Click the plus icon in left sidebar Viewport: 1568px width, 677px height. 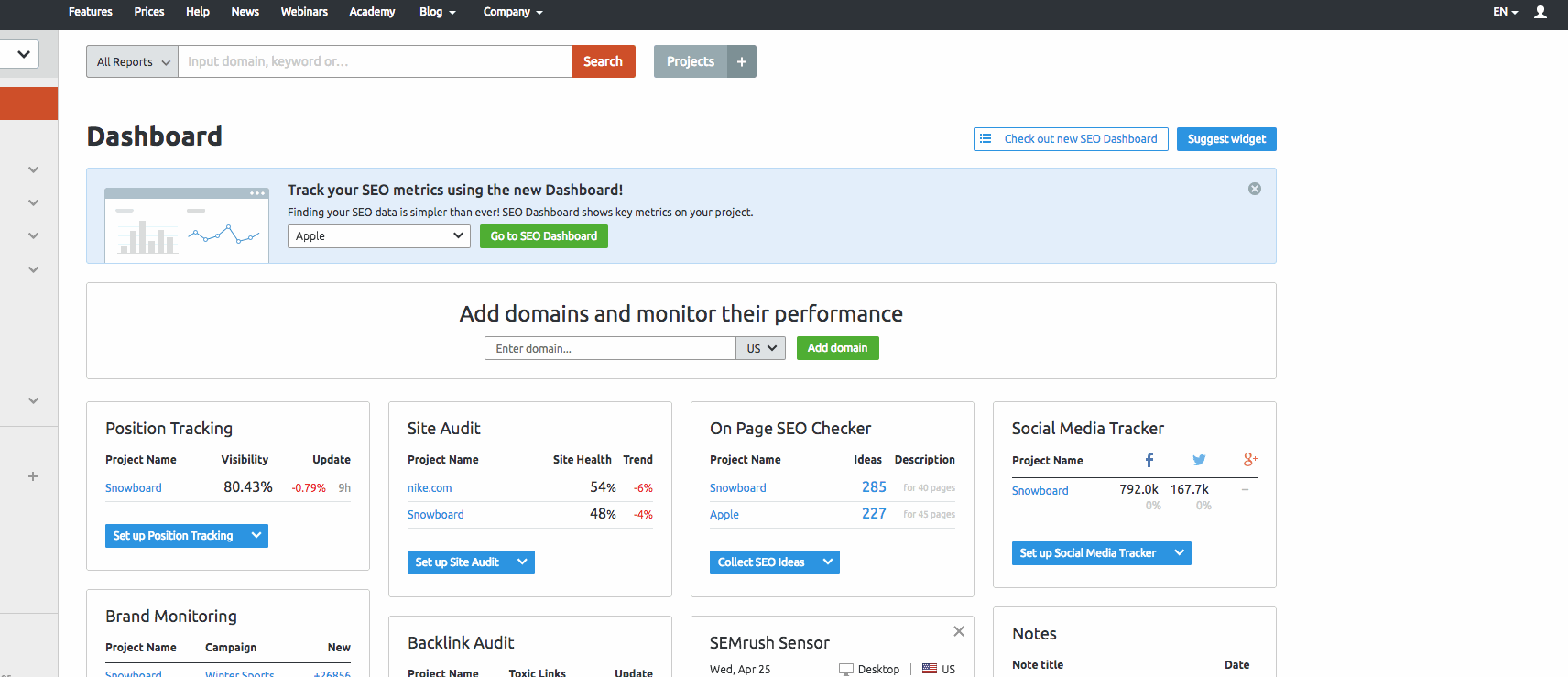tap(33, 476)
